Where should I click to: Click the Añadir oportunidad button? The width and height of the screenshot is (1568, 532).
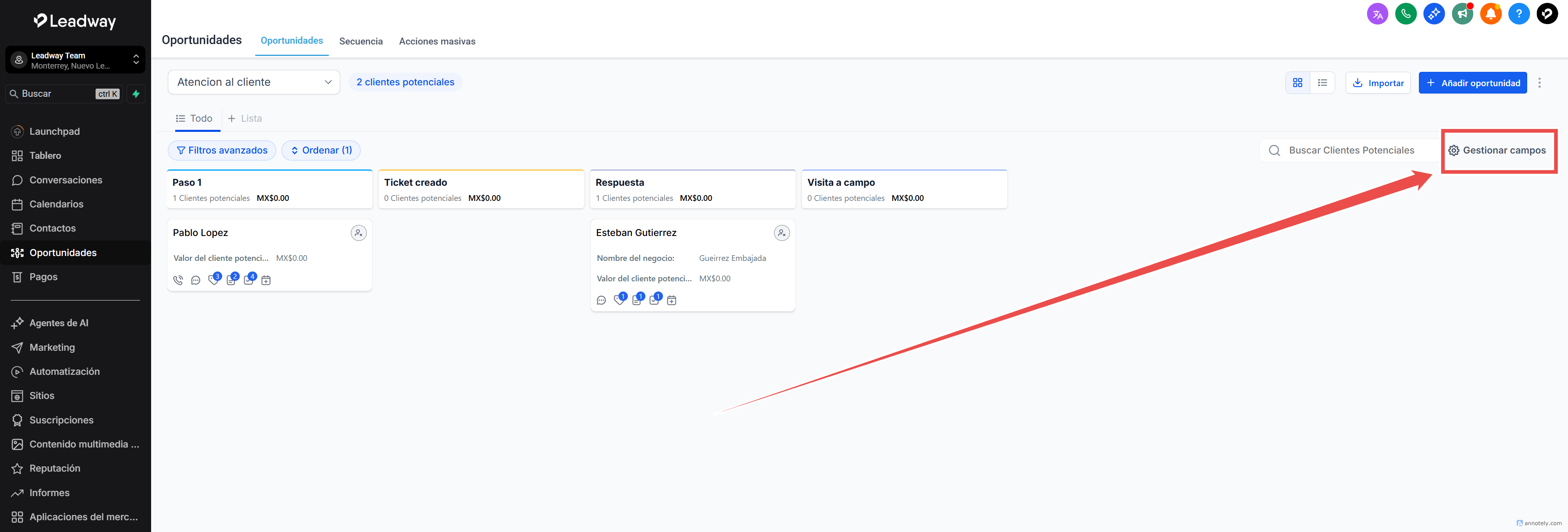coord(1472,83)
